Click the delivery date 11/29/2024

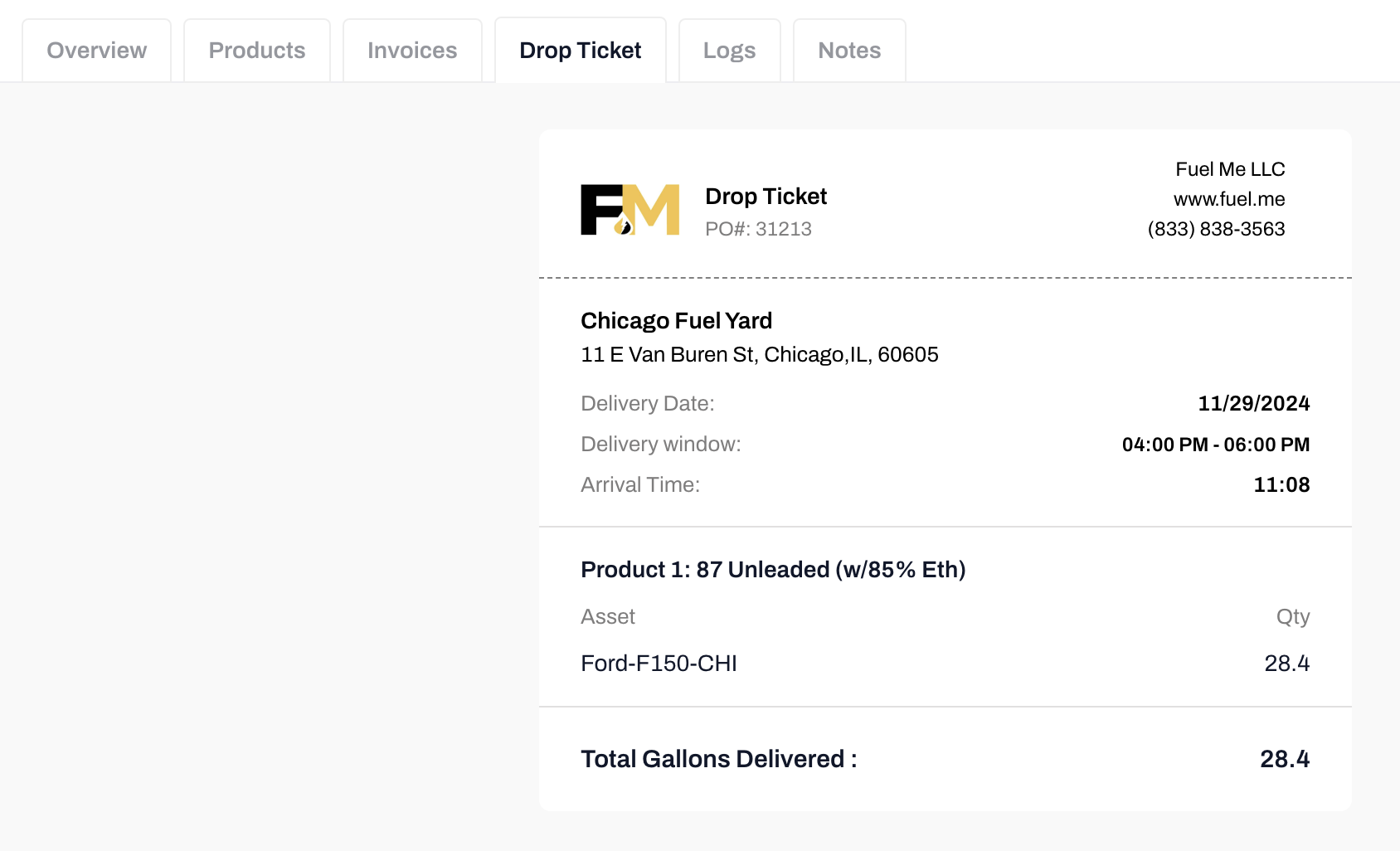point(1253,403)
